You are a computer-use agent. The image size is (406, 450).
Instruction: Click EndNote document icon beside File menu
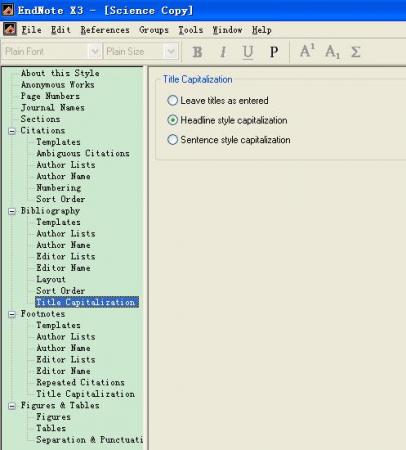pos(10,30)
